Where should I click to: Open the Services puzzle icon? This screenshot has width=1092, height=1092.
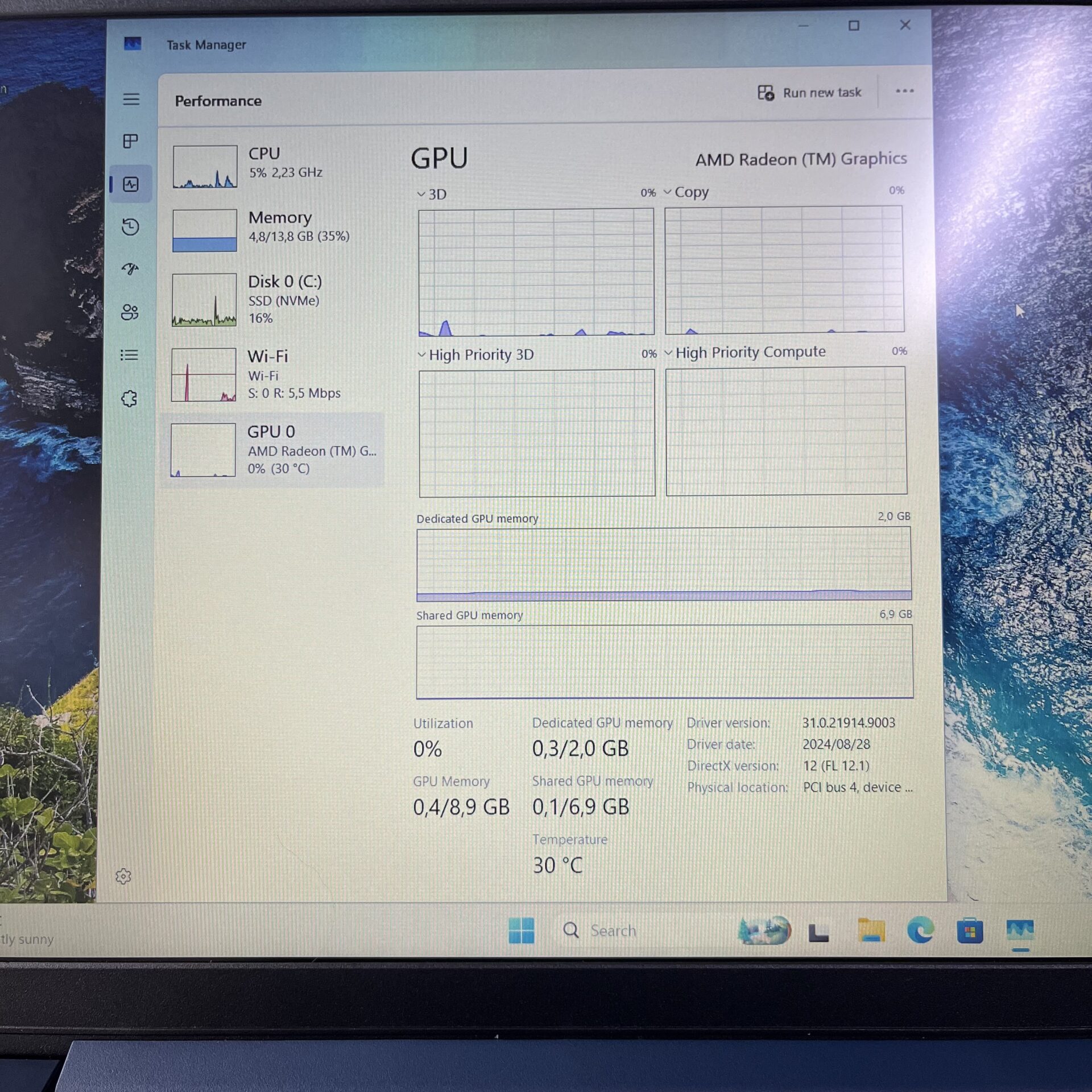[x=129, y=398]
